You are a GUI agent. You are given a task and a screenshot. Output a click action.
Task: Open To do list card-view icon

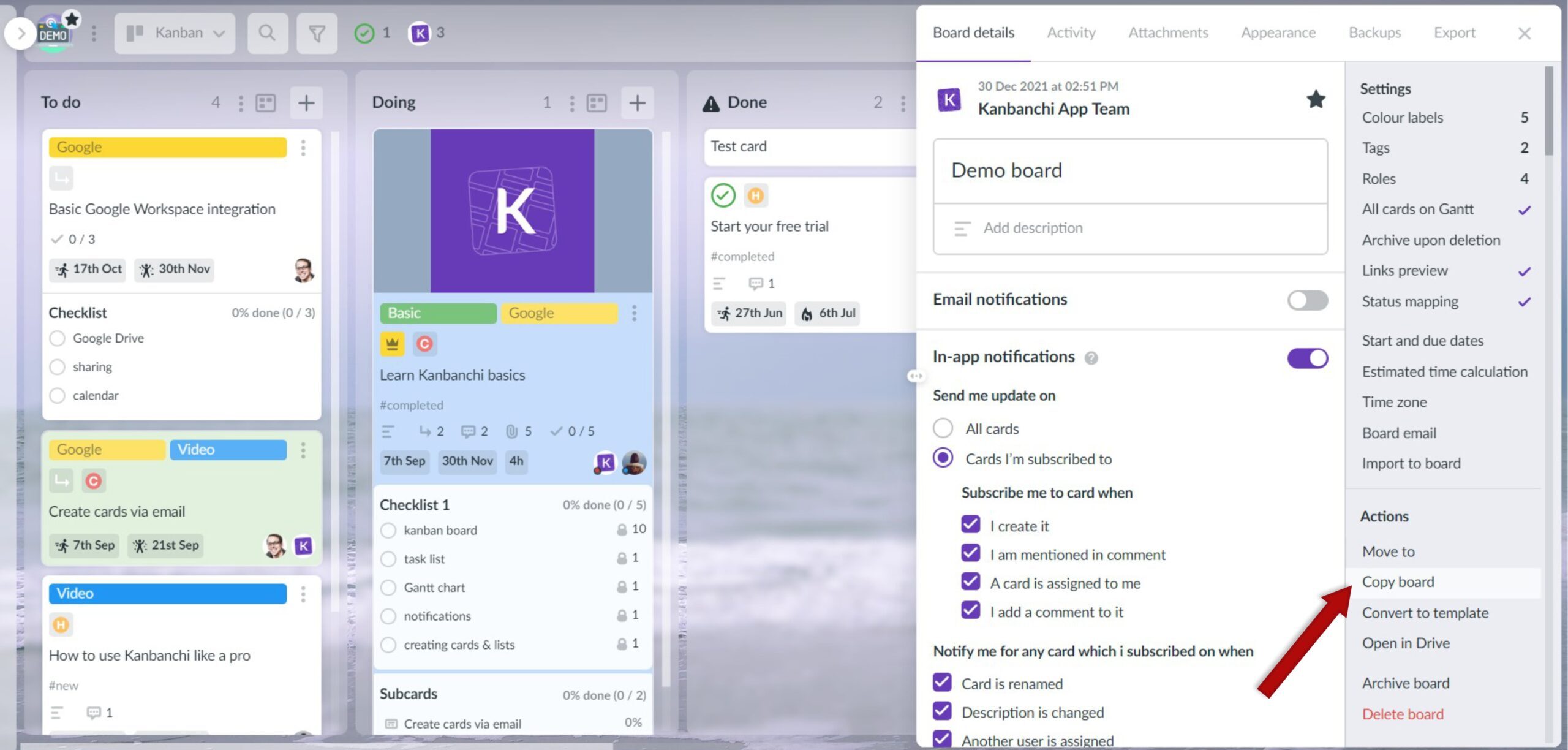(x=266, y=103)
